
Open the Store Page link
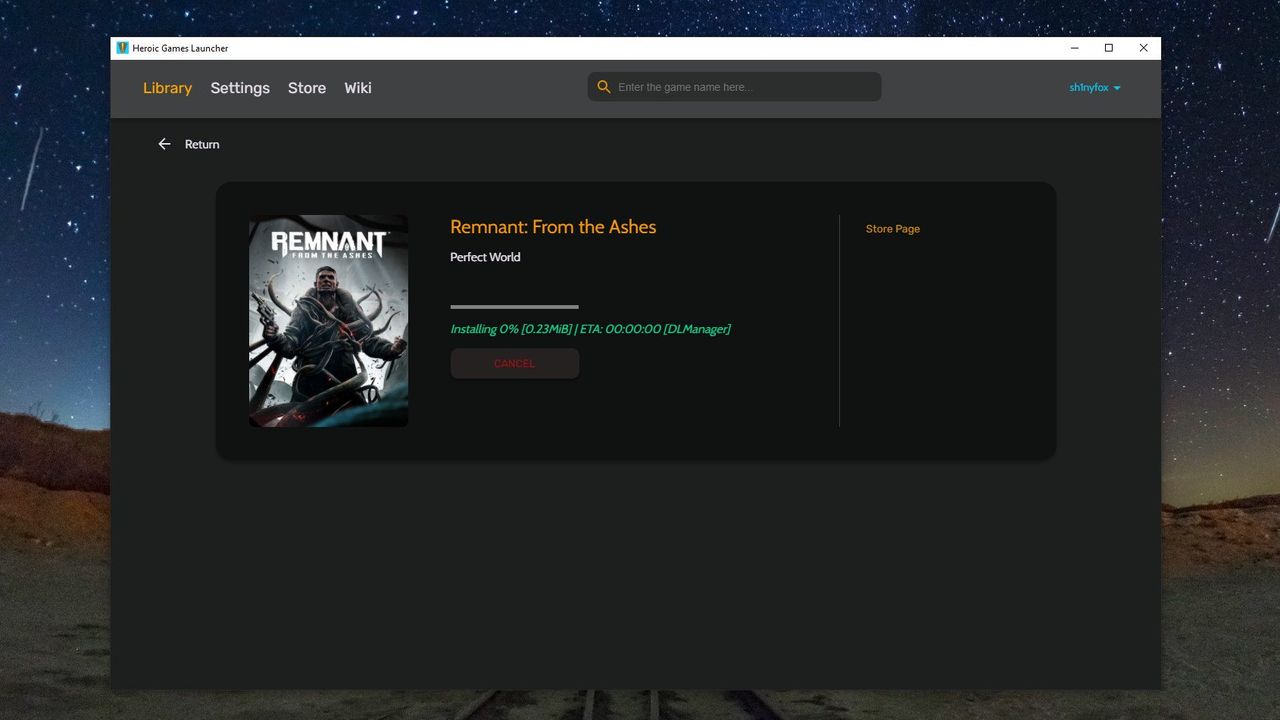coord(893,229)
